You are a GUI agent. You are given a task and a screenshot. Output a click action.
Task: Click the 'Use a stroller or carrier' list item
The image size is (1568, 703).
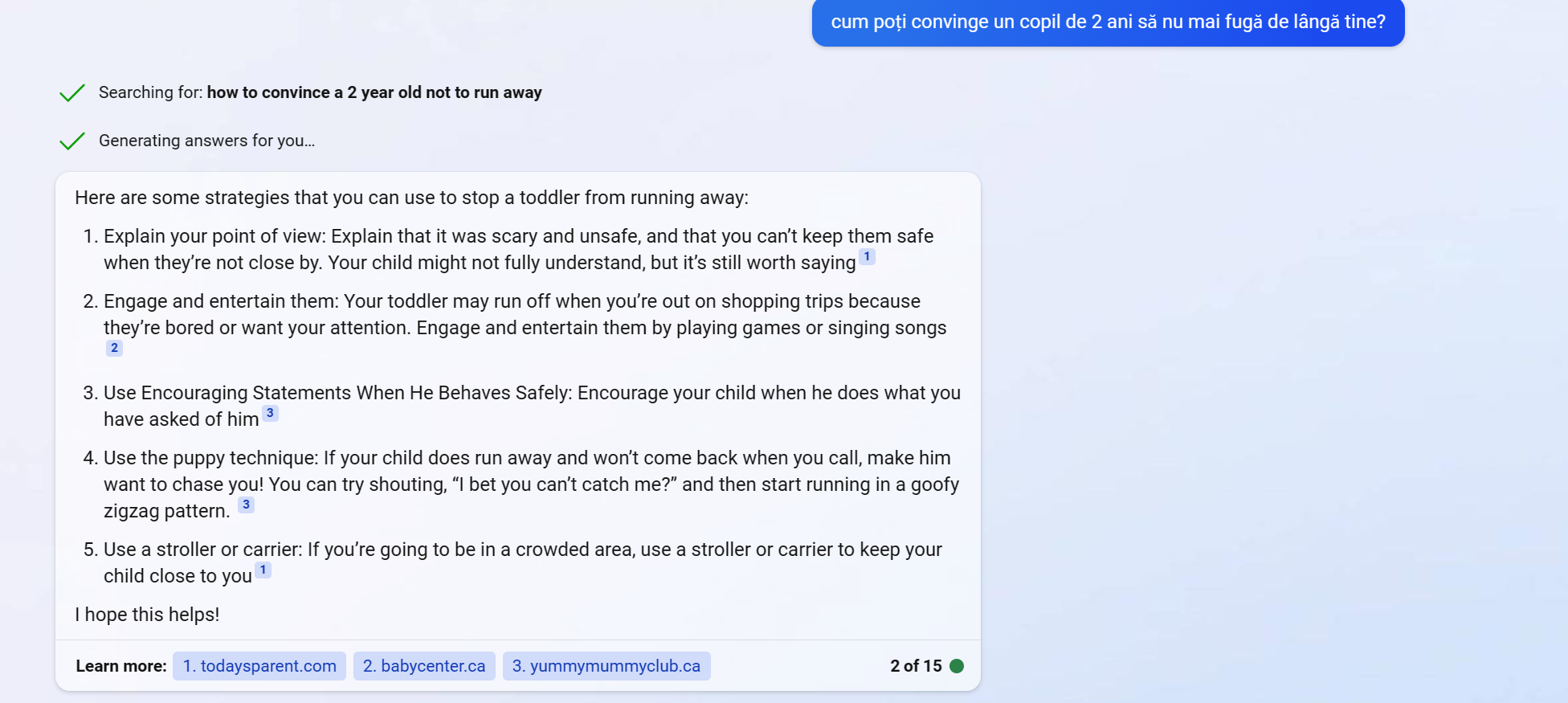tap(523, 562)
